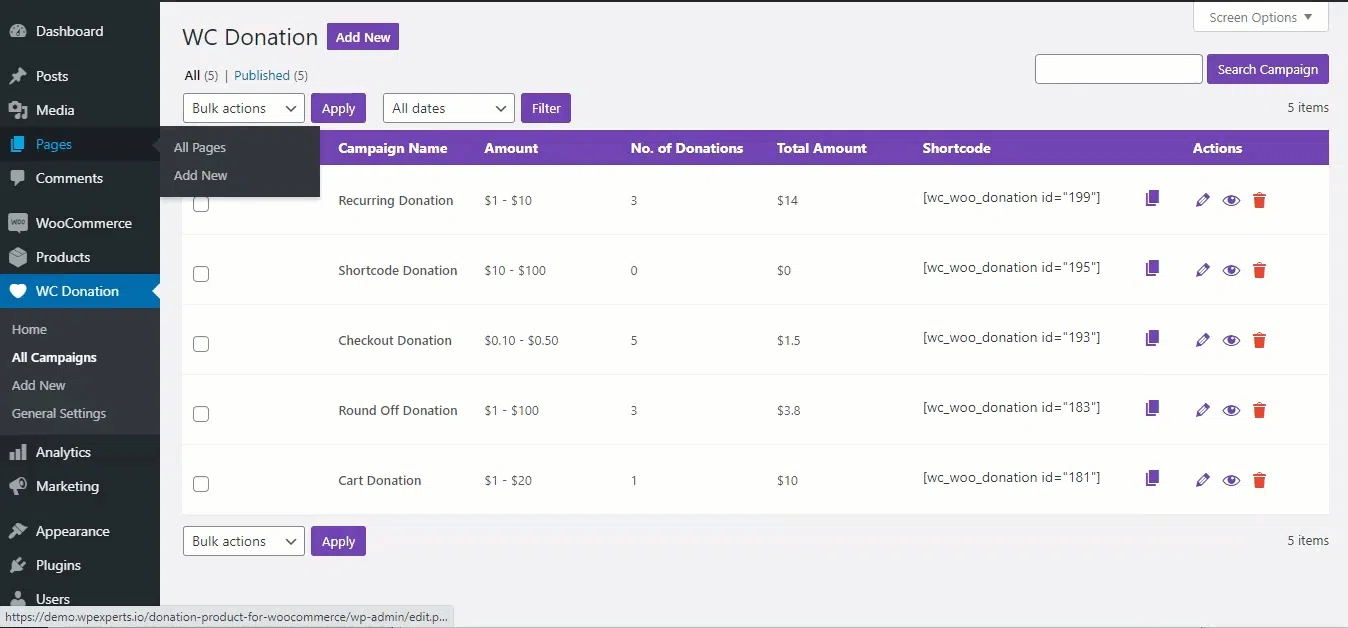Choose All Pages from Pages flyout

pos(200,147)
